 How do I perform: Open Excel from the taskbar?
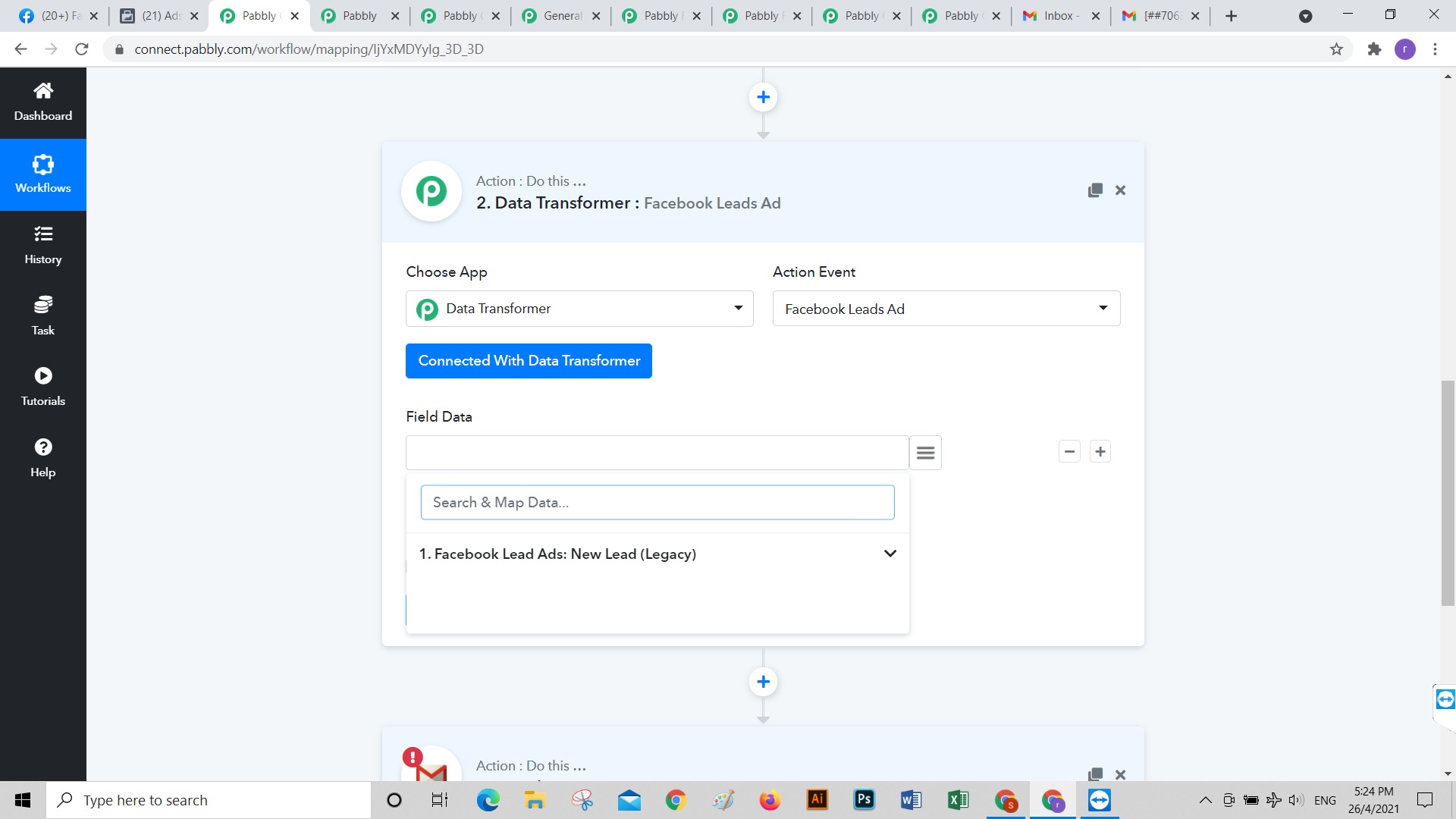(958, 800)
